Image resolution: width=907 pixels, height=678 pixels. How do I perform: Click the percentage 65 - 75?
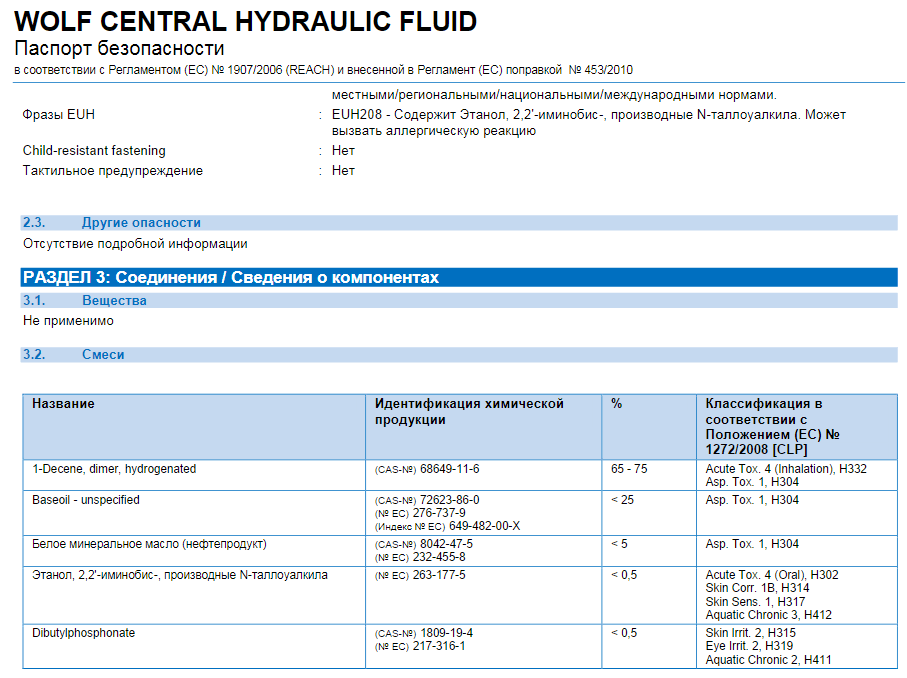tap(629, 469)
